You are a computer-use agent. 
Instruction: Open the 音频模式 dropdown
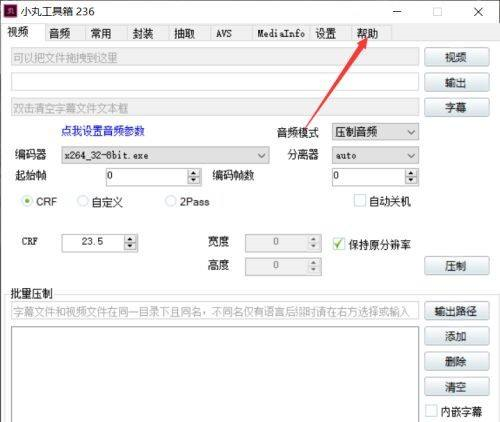(x=375, y=132)
